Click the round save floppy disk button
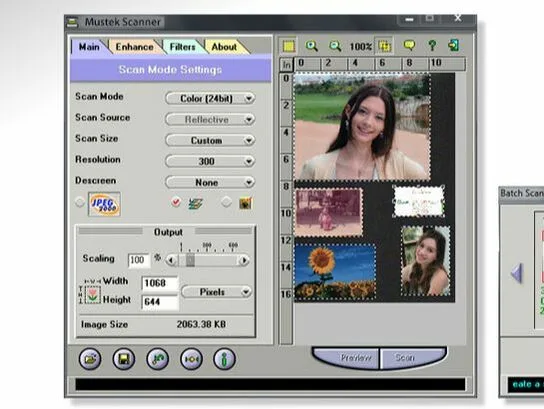 (x=124, y=359)
